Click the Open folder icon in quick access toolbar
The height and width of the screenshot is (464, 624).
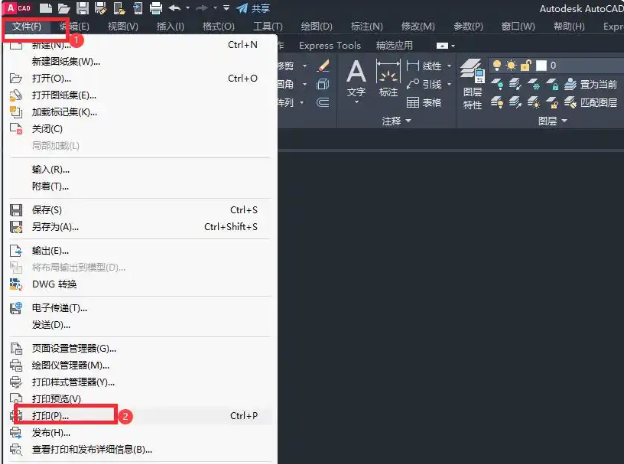(64, 8)
